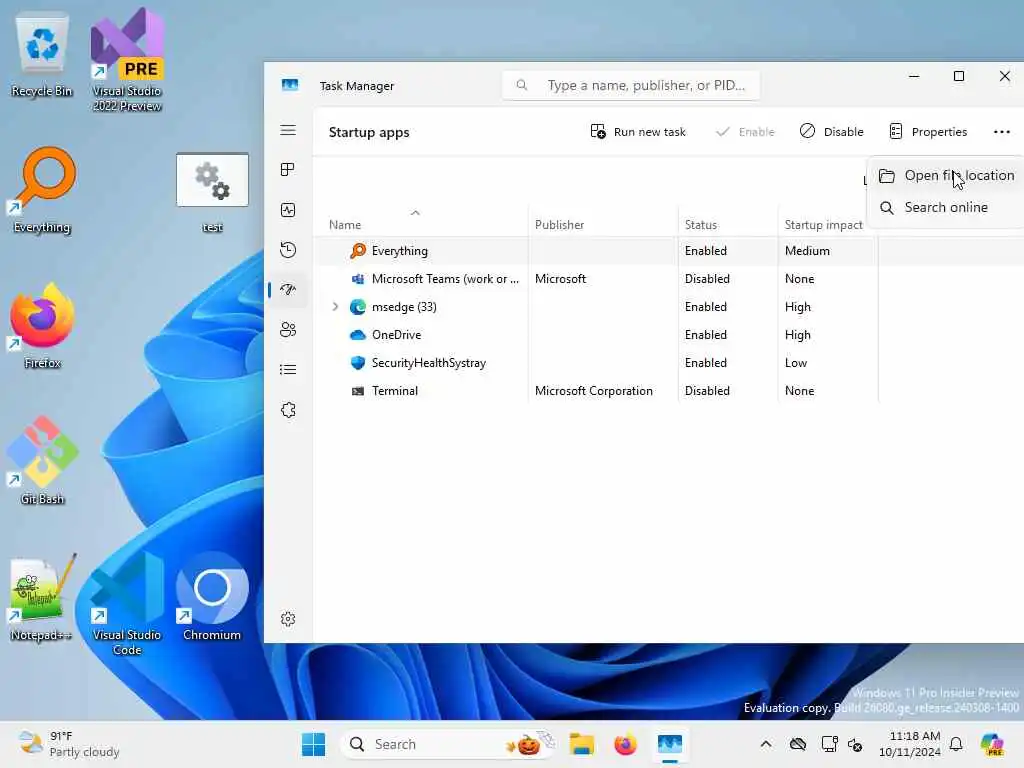Click the OneDrive tray icon
This screenshot has height=768, width=1024.
point(798,744)
